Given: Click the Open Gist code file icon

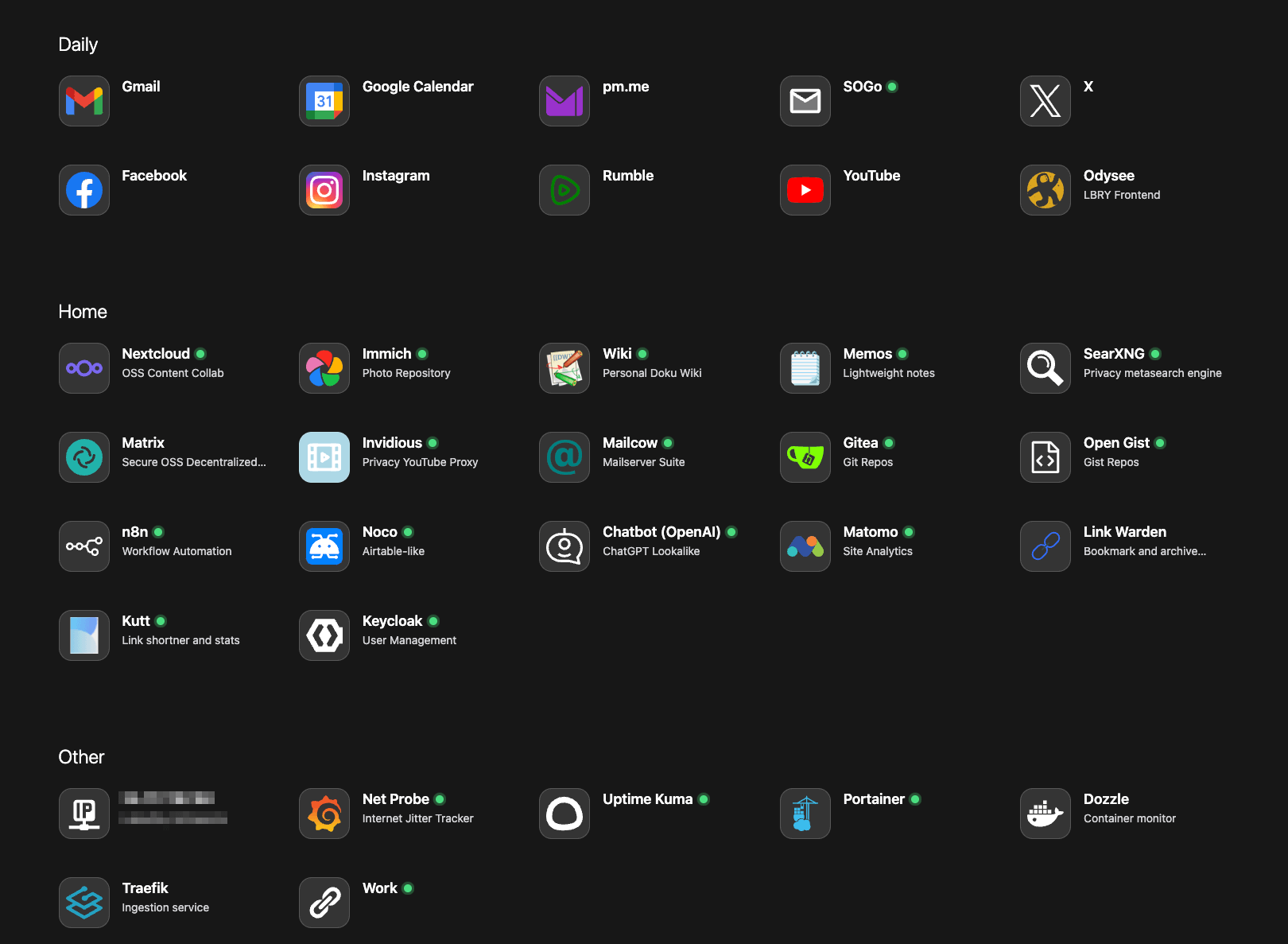Looking at the screenshot, I should 1046,457.
